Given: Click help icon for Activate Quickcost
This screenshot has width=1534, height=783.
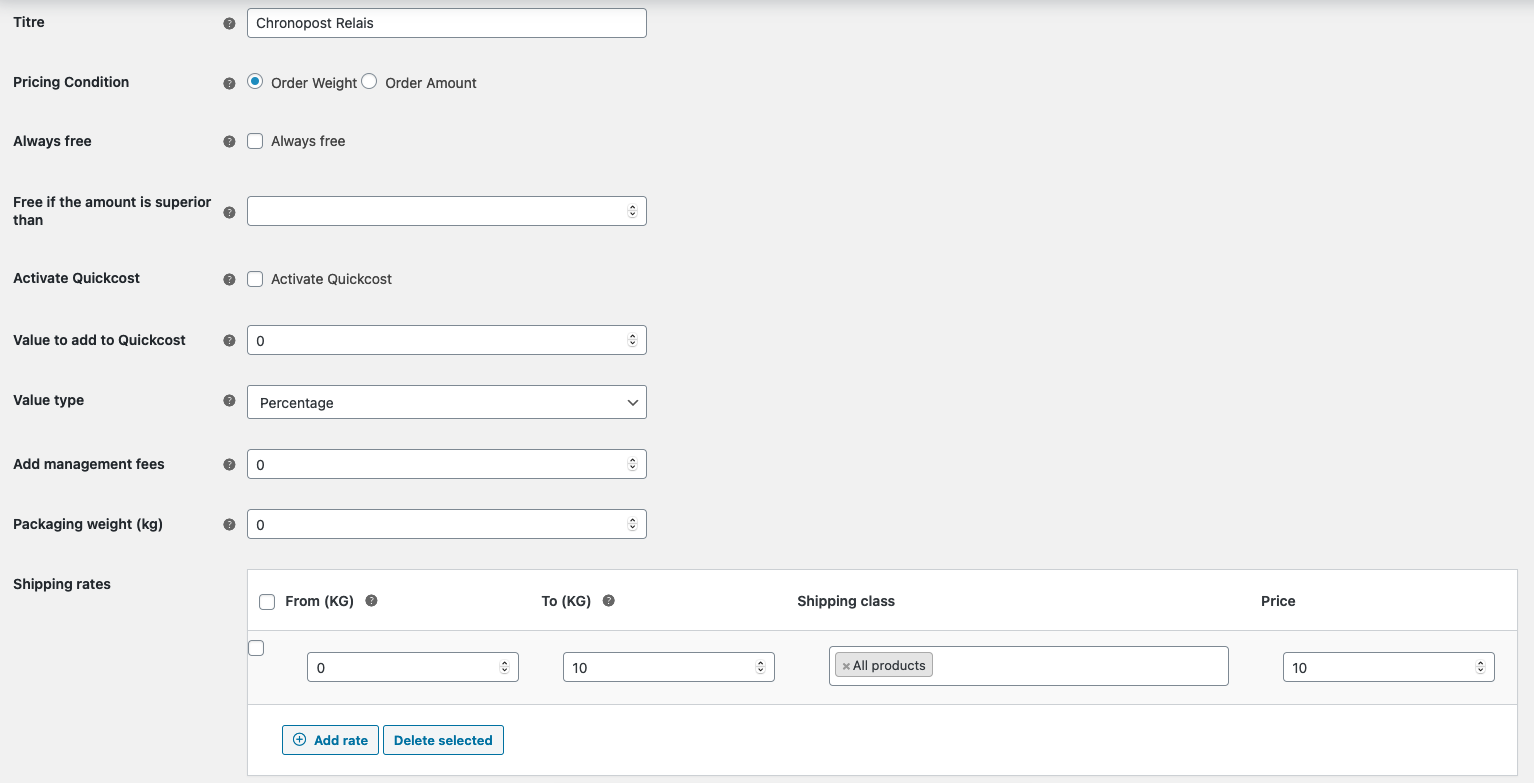Looking at the screenshot, I should [229, 279].
